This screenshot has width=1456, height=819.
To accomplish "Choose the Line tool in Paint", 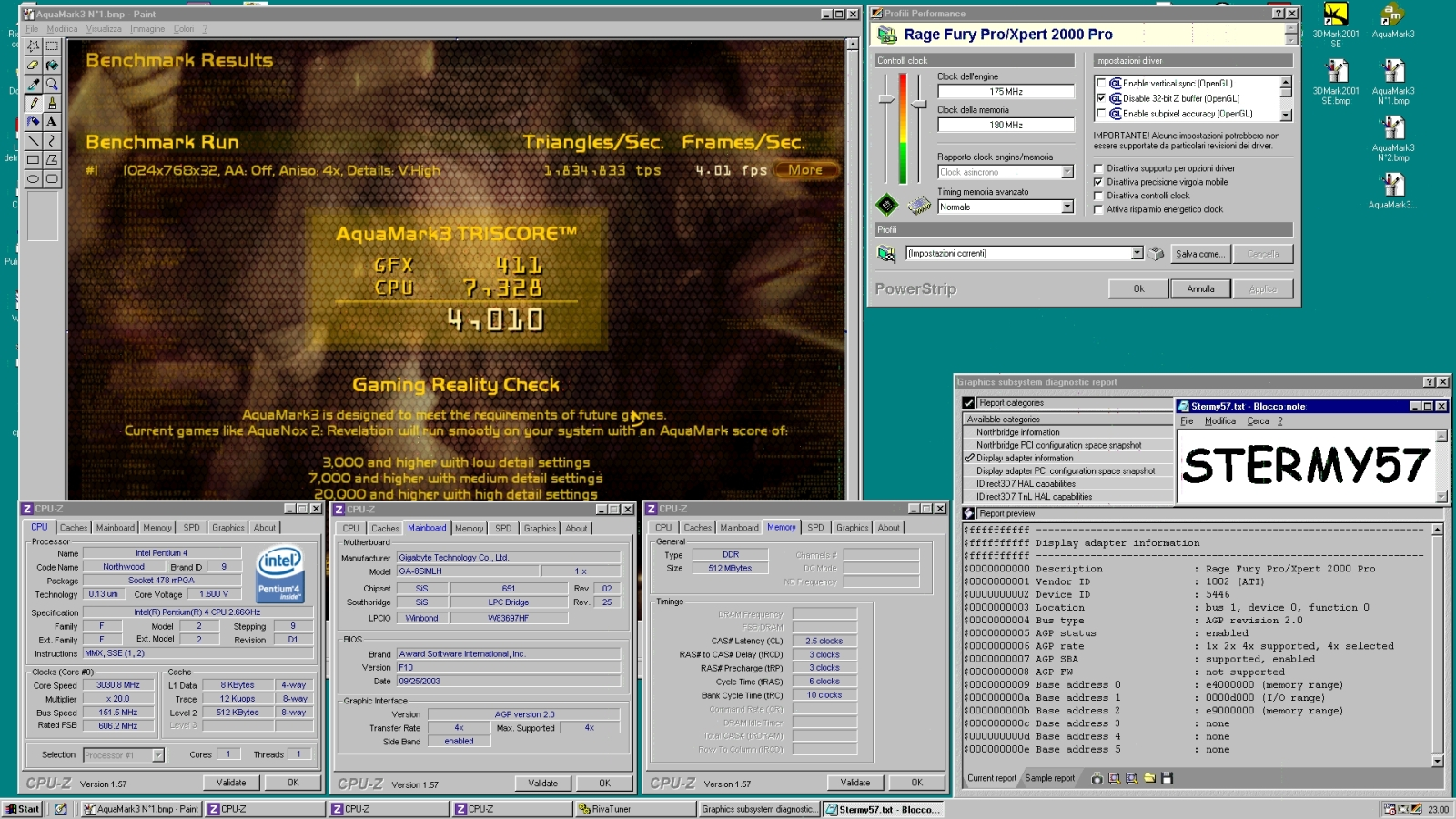I will coord(34,141).
